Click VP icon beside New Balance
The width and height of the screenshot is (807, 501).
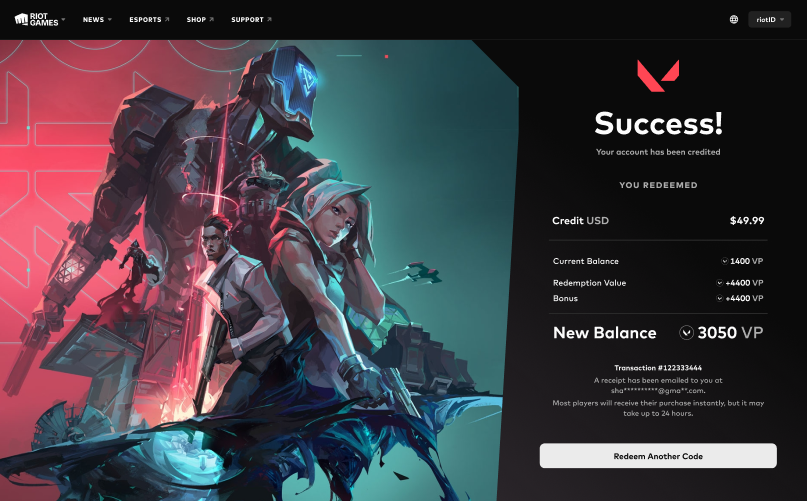click(x=686, y=333)
